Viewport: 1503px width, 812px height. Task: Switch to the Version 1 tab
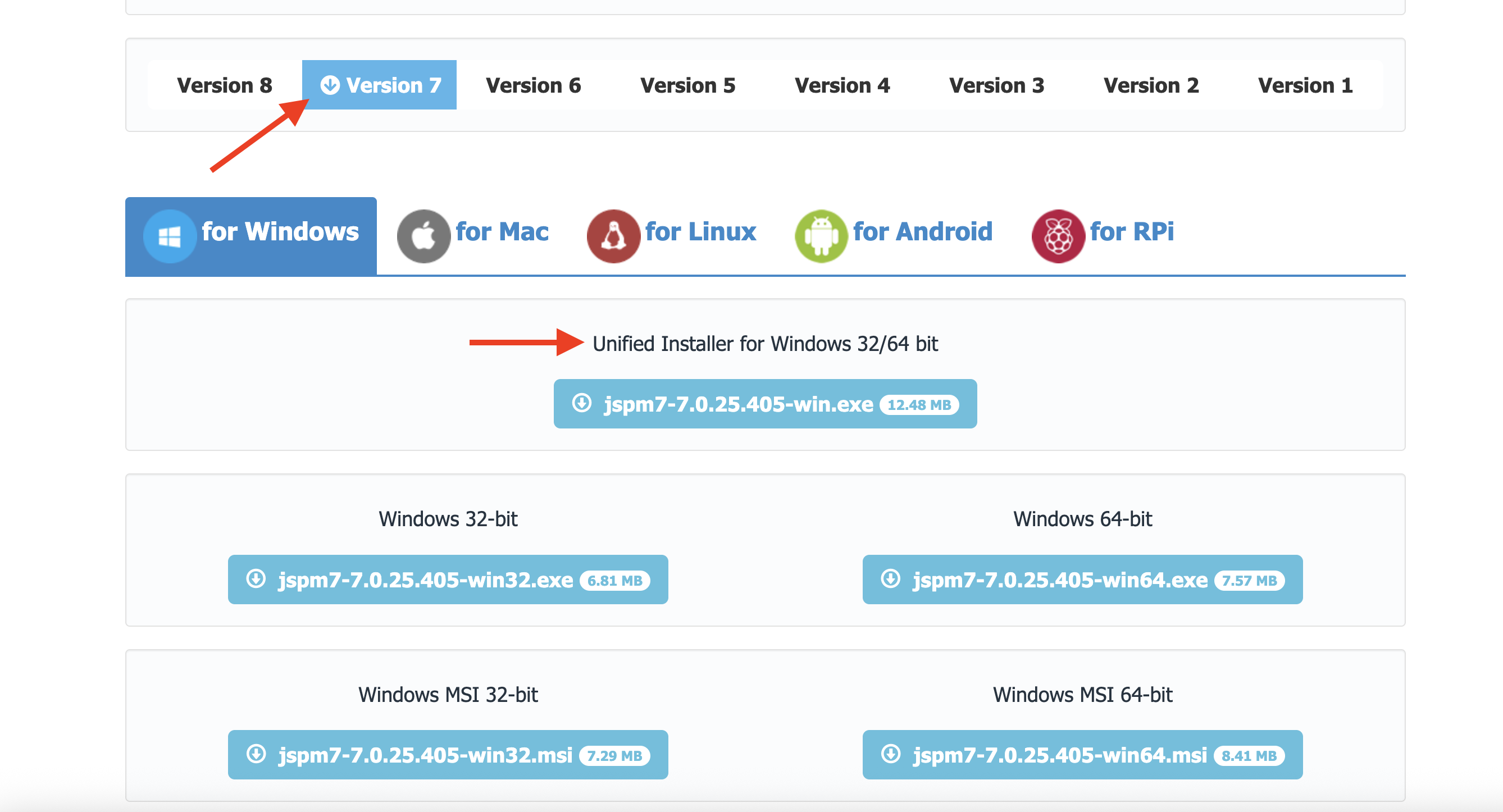coord(1305,85)
